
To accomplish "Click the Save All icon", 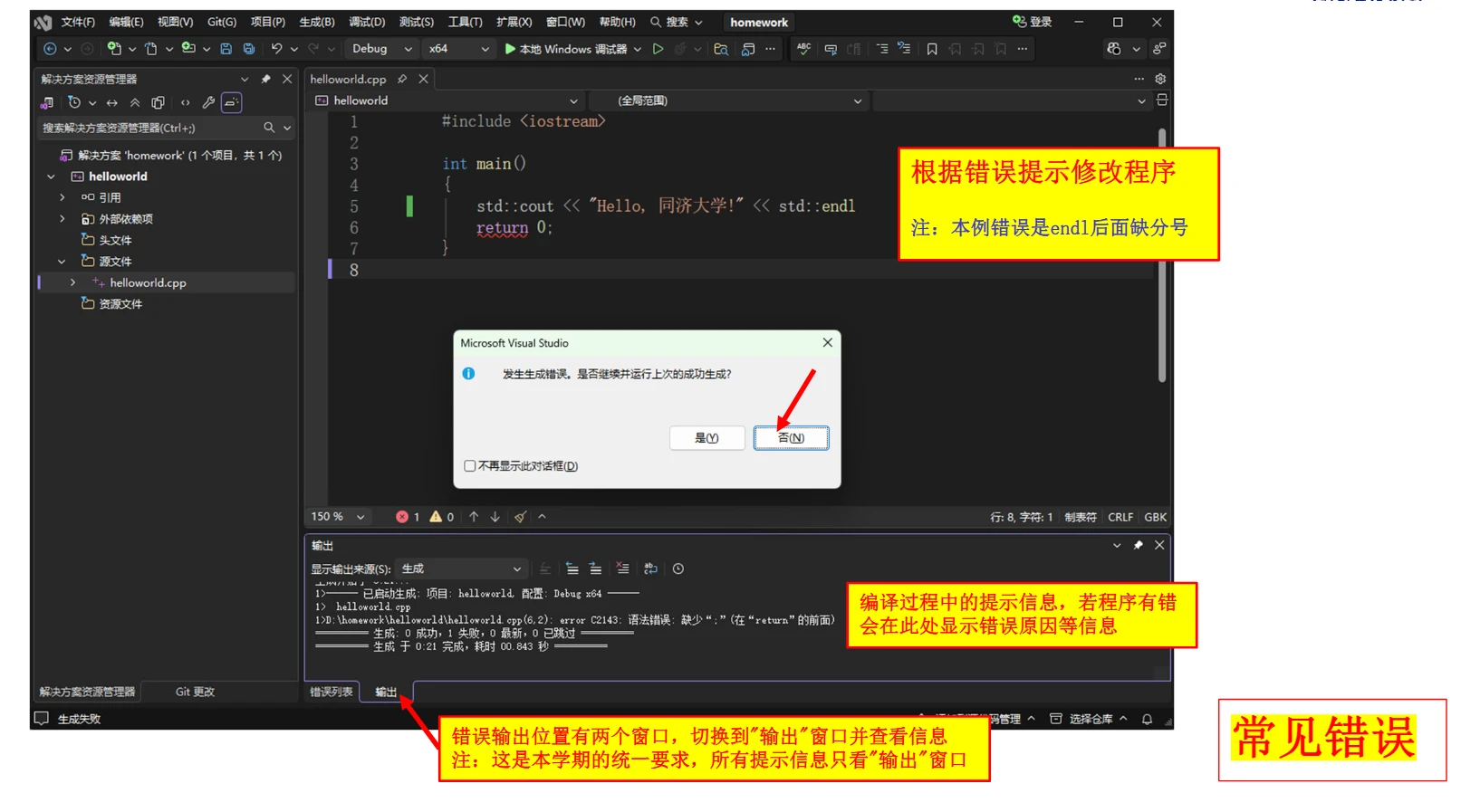I will click(249, 49).
